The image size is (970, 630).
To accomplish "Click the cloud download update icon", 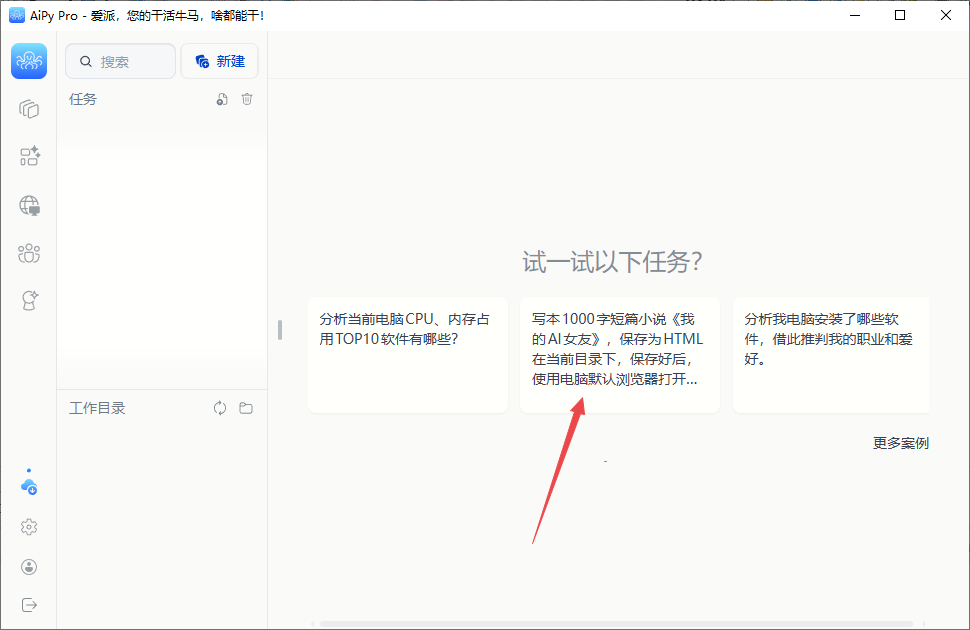I will click(x=29, y=486).
